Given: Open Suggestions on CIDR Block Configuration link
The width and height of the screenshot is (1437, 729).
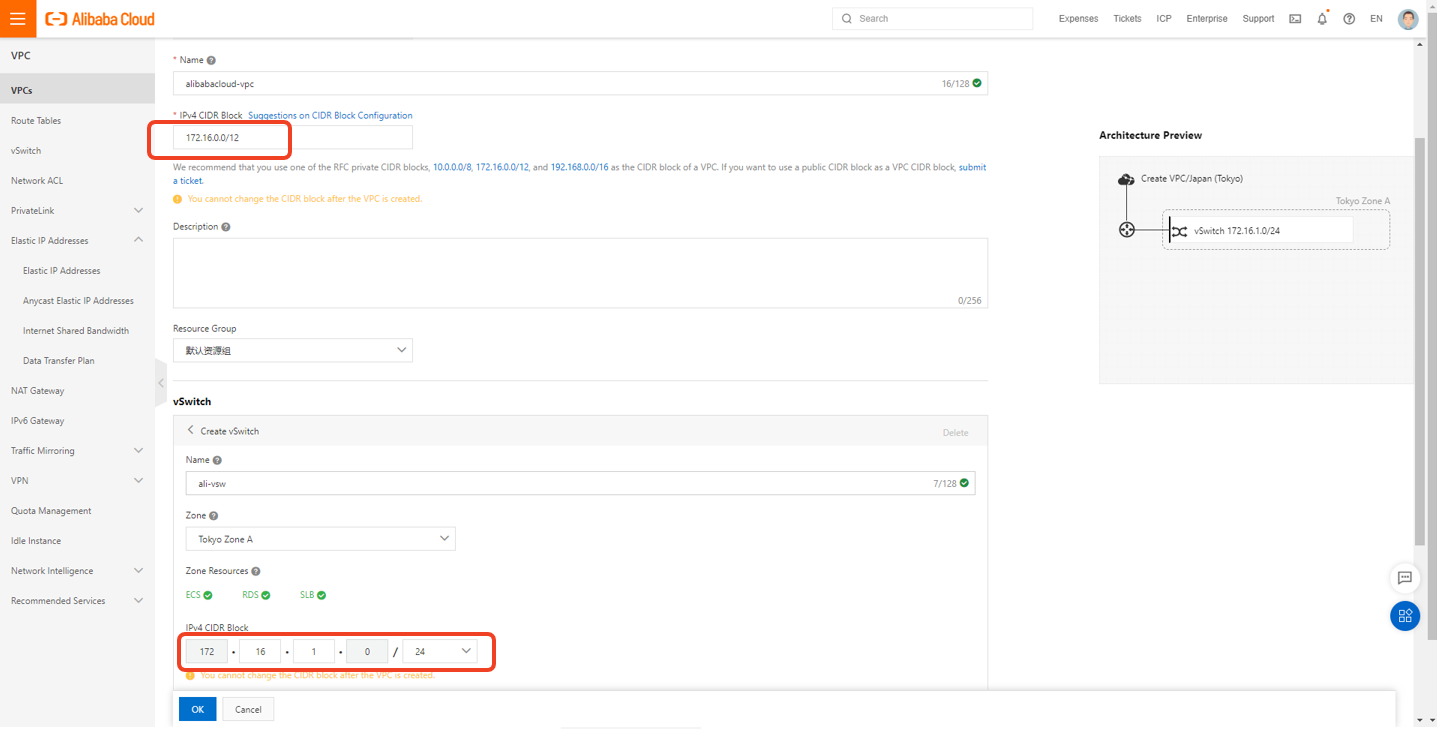Looking at the screenshot, I should 330,115.
